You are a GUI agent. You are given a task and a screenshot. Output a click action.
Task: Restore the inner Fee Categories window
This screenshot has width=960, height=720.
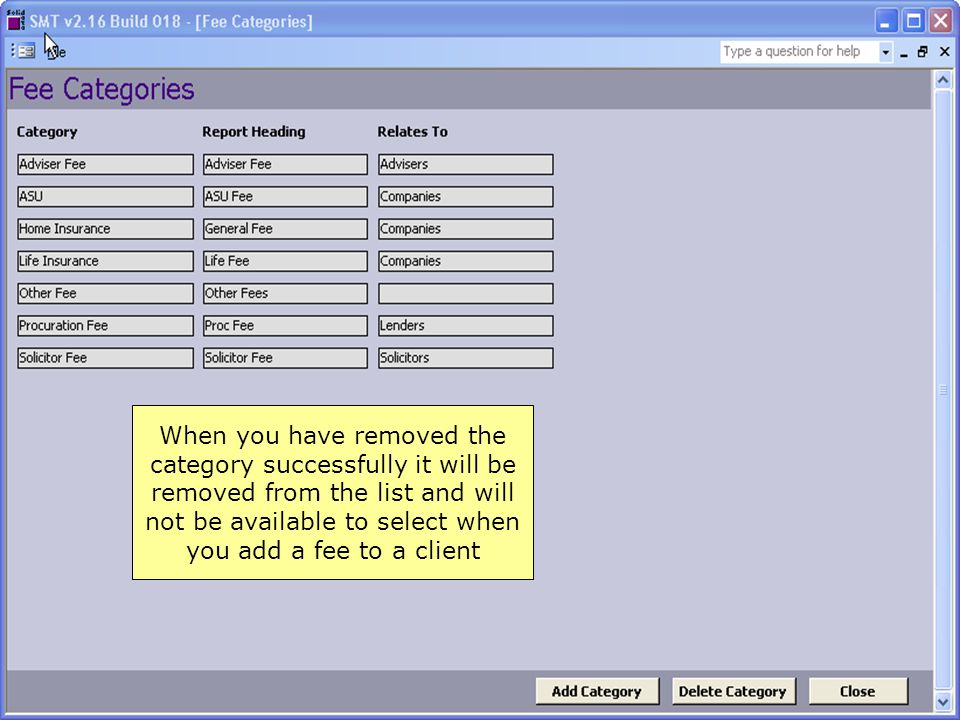[x=923, y=52]
